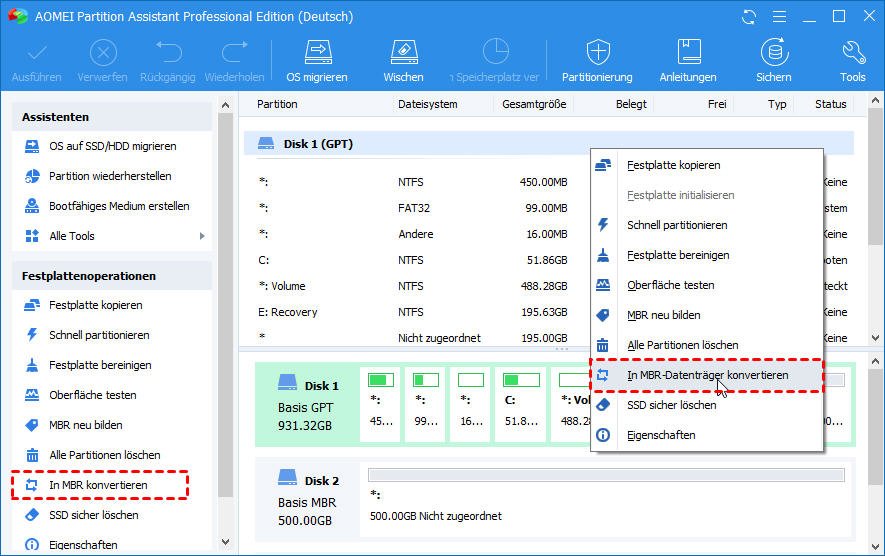Choose Oberfläche testen from context menu
The height and width of the screenshot is (556, 885).
[707, 285]
